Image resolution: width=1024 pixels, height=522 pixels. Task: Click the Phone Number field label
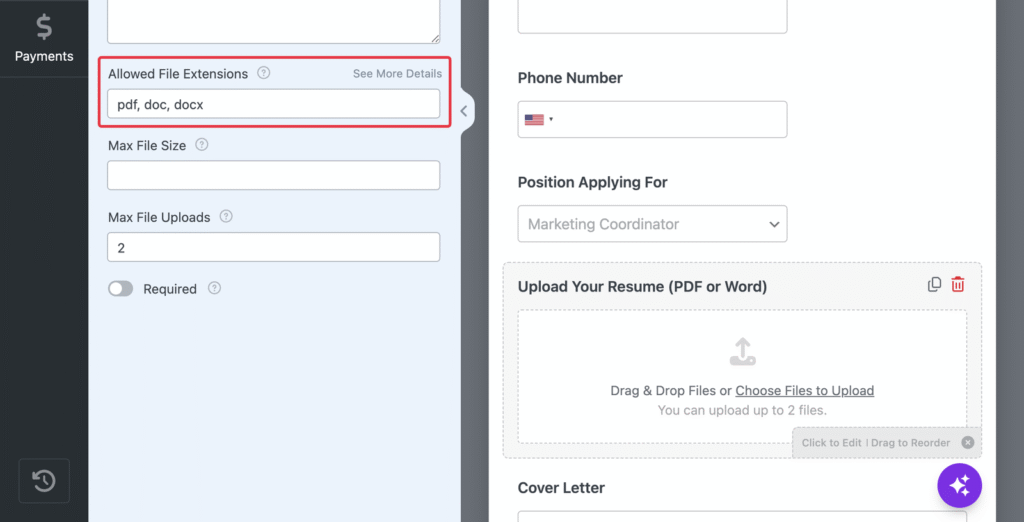coord(570,78)
